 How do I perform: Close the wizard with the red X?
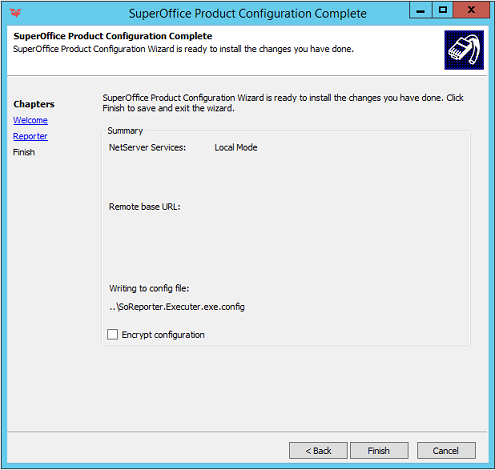pyautogui.click(x=471, y=10)
